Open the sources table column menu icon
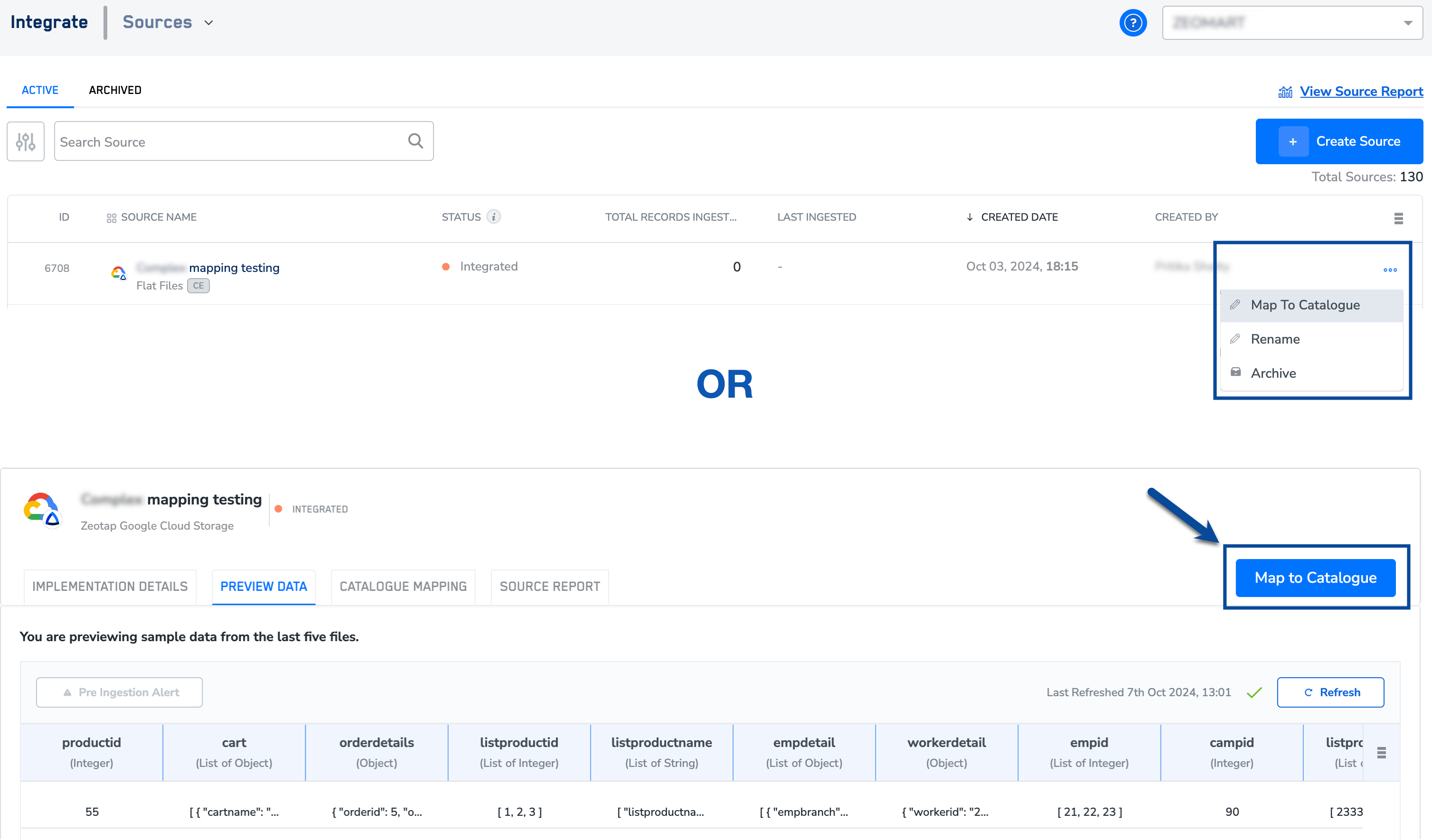The width and height of the screenshot is (1432, 840). point(1398,218)
